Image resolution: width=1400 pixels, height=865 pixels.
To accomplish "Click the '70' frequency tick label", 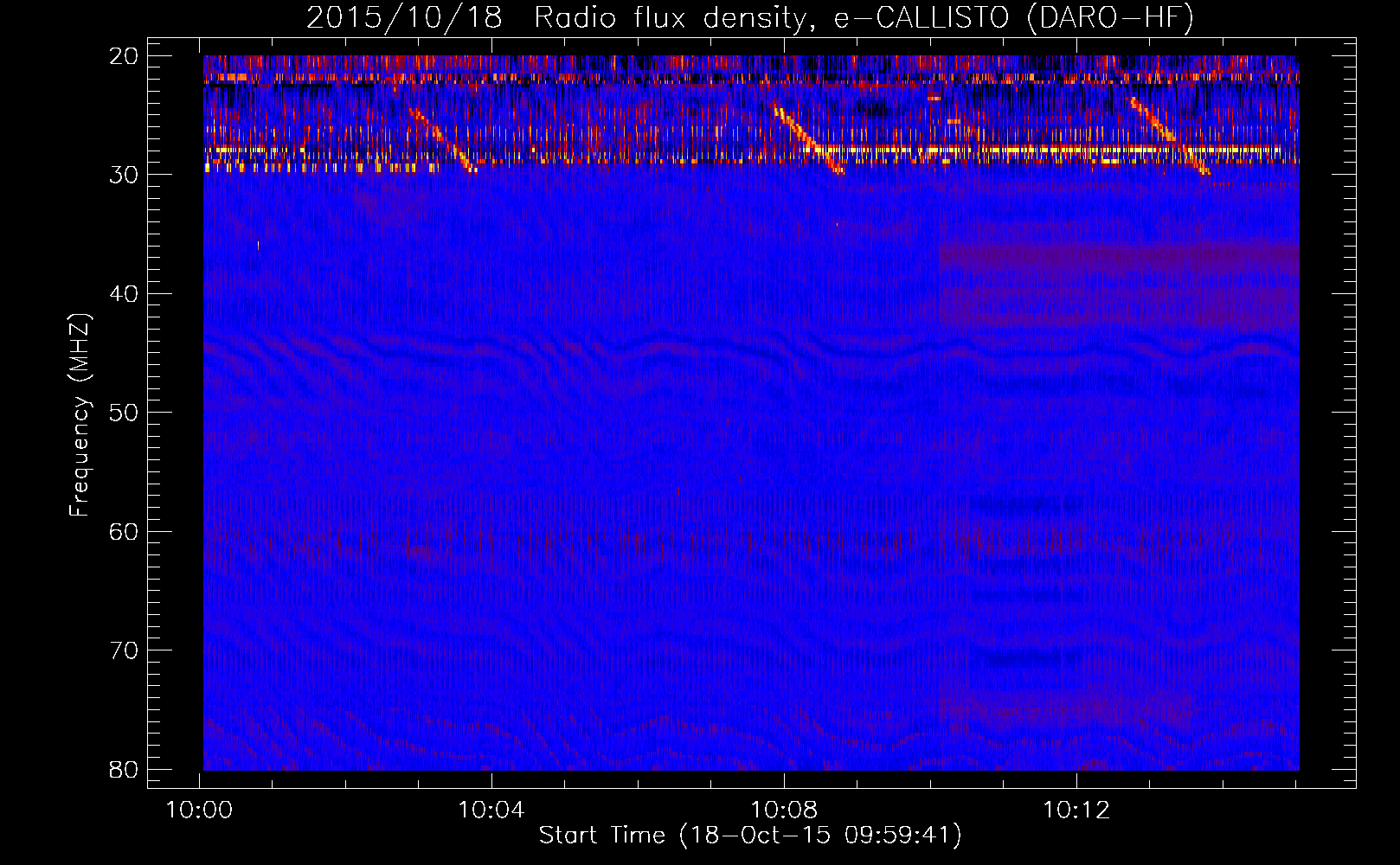I will tap(124, 650).
